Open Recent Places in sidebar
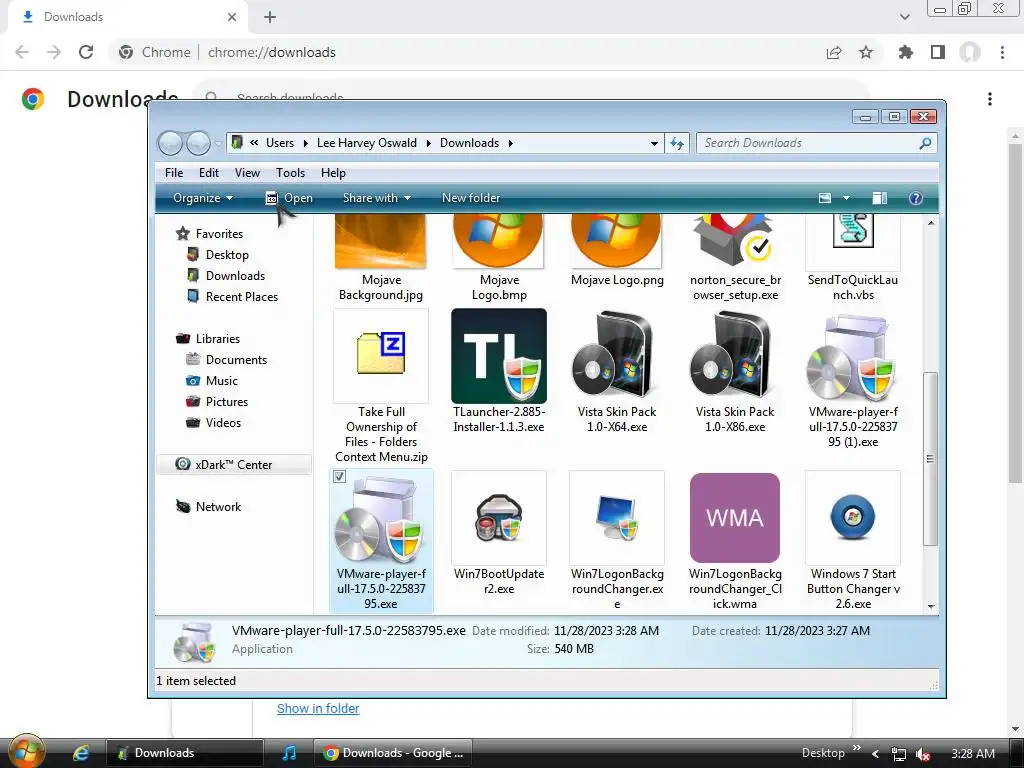 point(242,296)
